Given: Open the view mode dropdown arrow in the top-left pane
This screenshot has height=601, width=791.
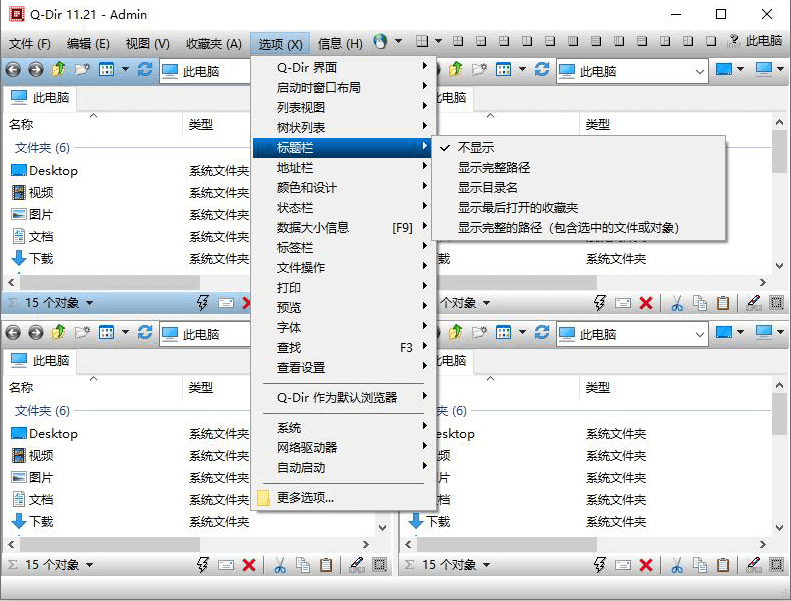Looking at the screenshot, I should [125, 69].
